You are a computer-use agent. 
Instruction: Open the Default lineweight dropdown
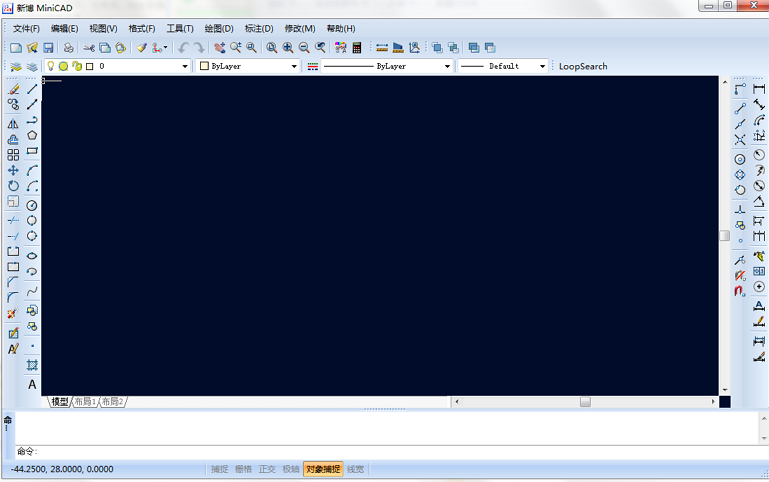(x=542, y=66)
